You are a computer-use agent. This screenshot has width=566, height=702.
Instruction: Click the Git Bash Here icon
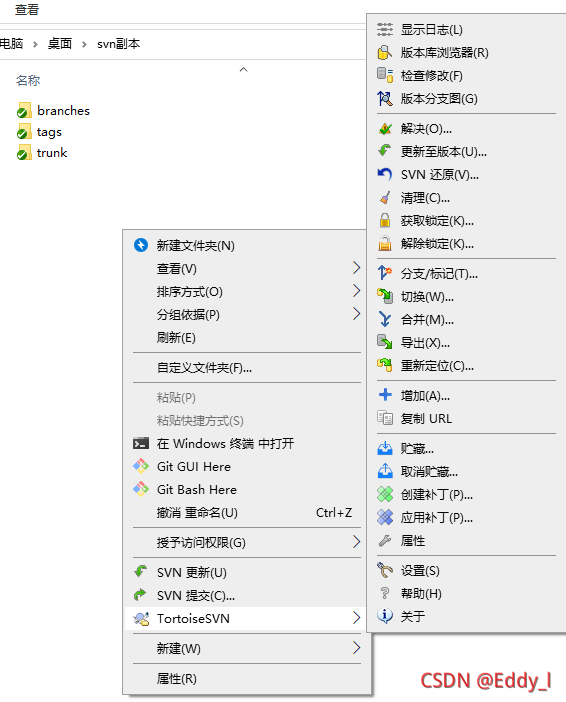point(141,489)
